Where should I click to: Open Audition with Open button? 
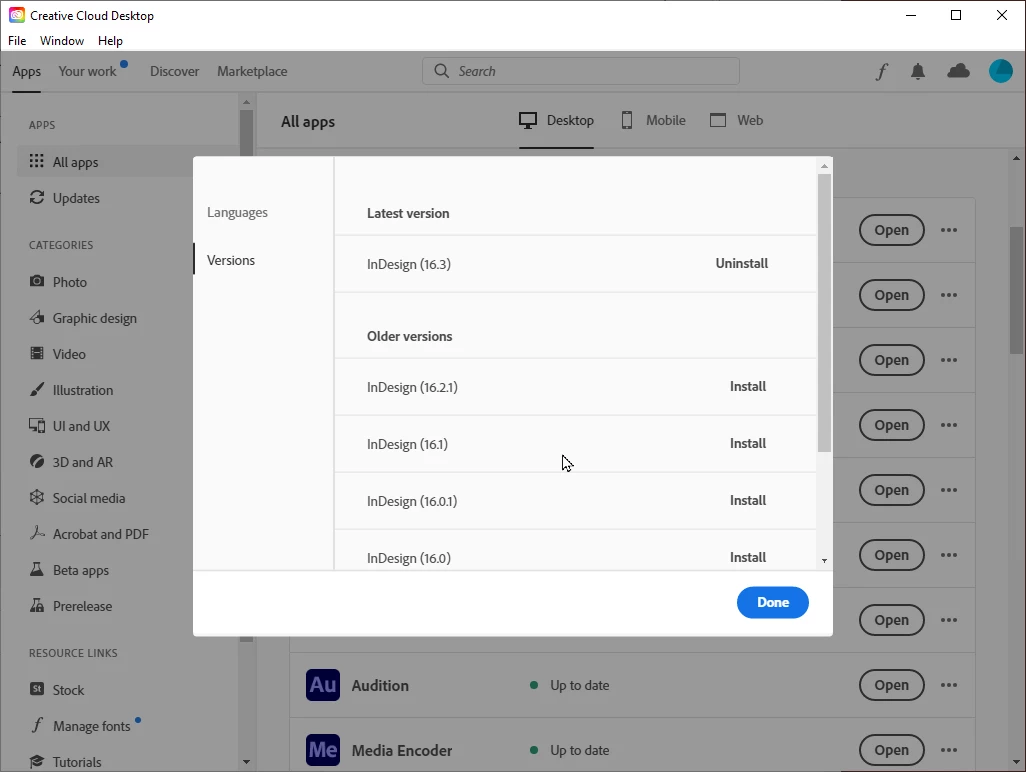click(891, 685)
